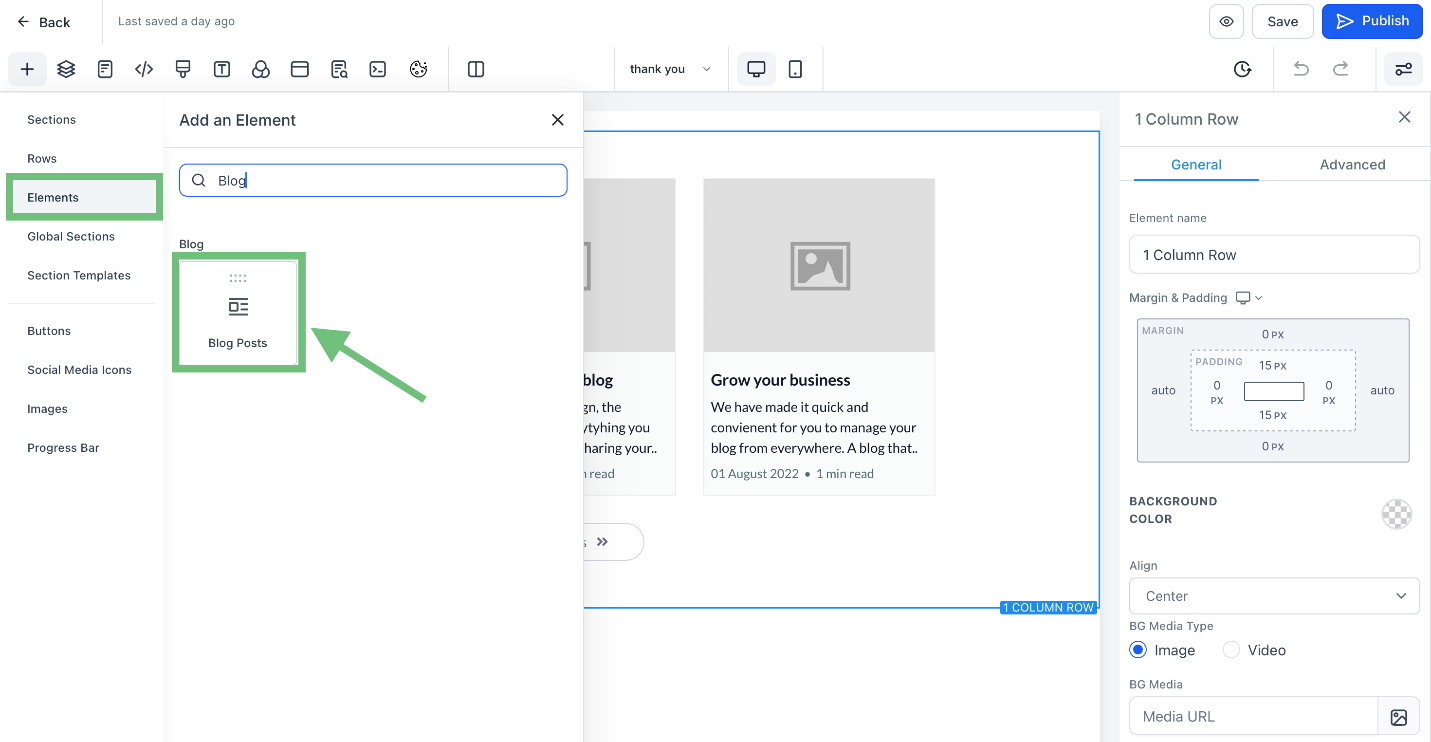Click the paint brush styling icon
Viewport: 1431px width, 742px height.
[183, 69]
